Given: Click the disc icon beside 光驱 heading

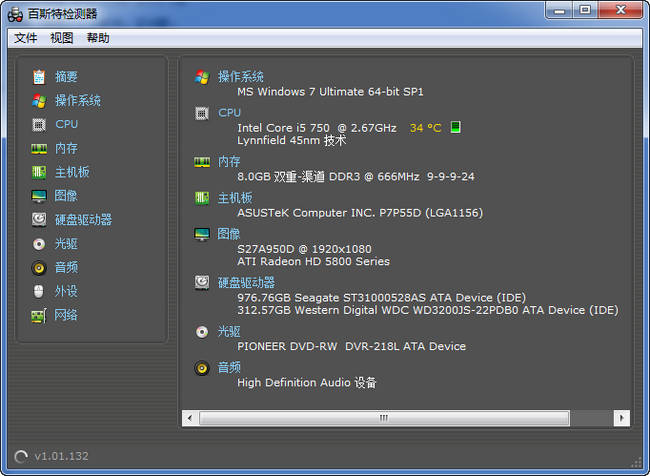Looking at the screenshot, I should point(202,332).
